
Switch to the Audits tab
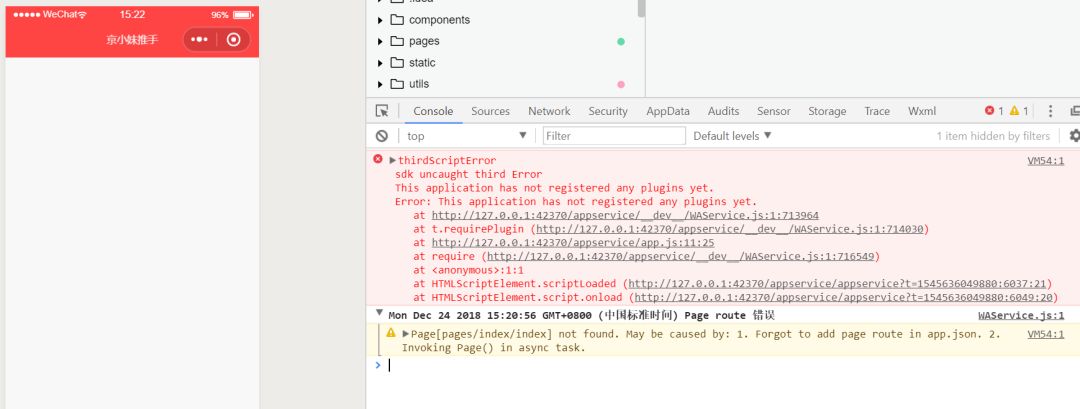(723, 111)
